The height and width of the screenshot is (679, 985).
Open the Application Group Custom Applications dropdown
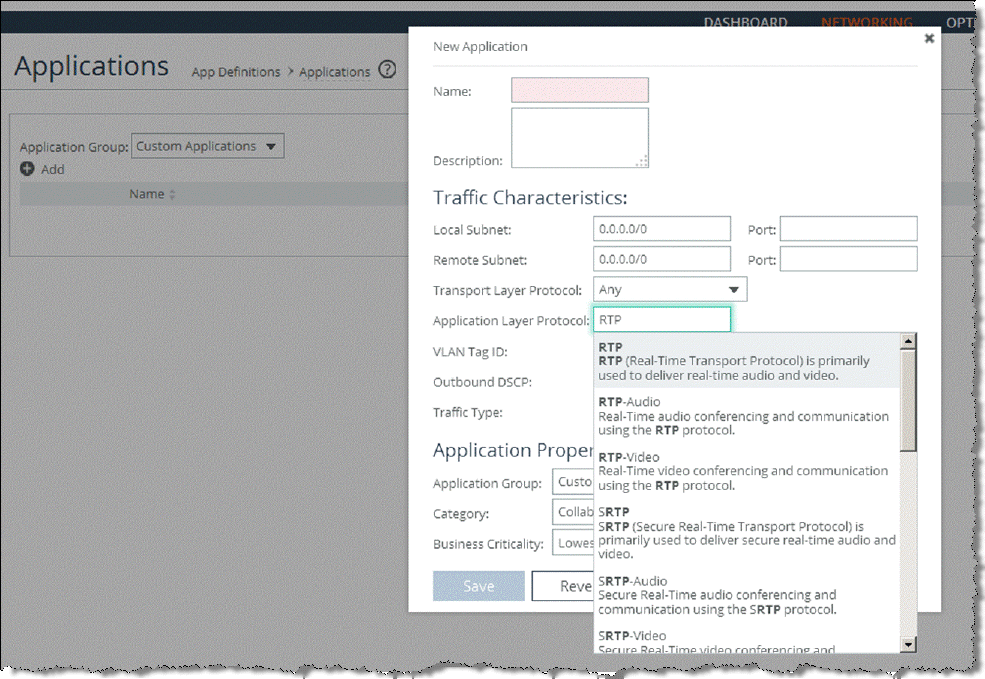[x=208, y=146]
